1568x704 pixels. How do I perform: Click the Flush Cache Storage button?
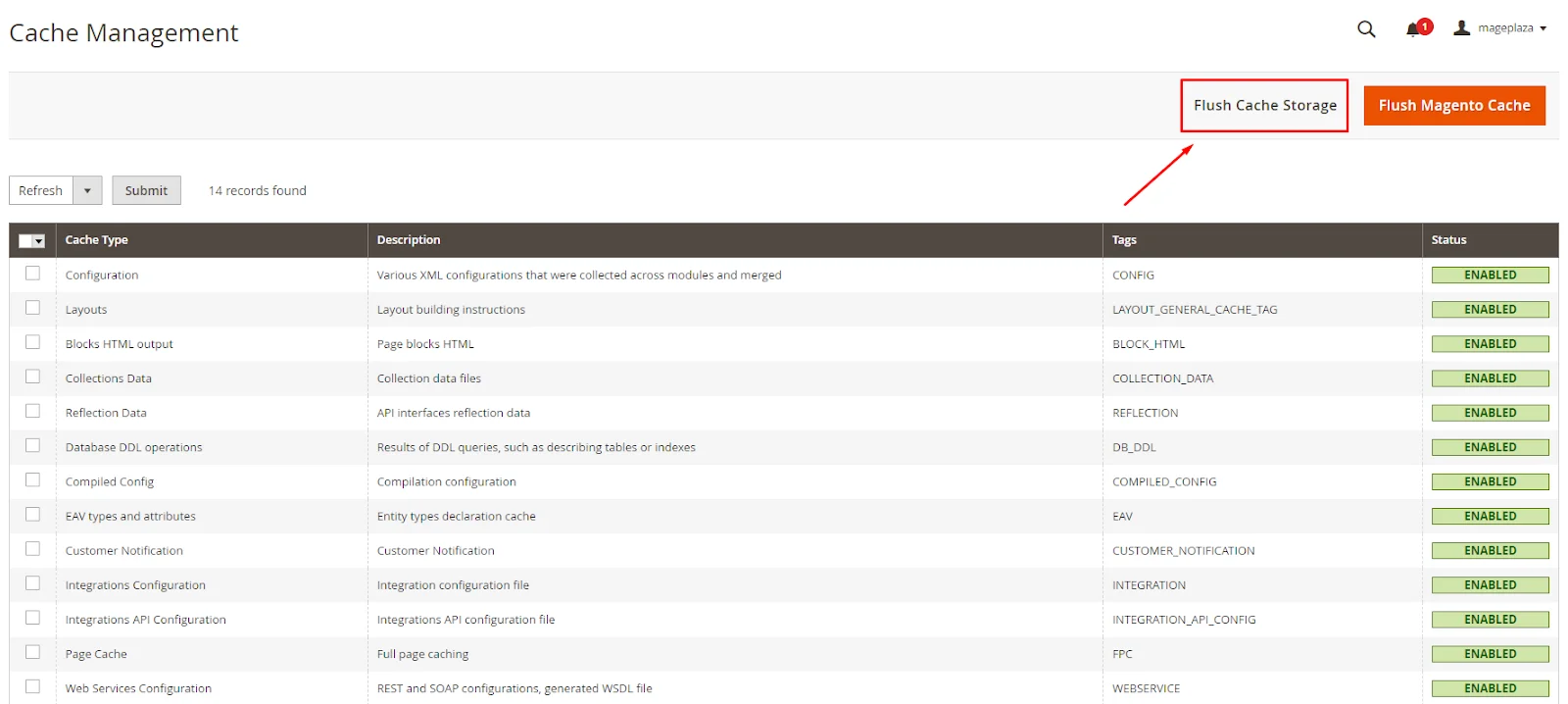coord(1264,105)
